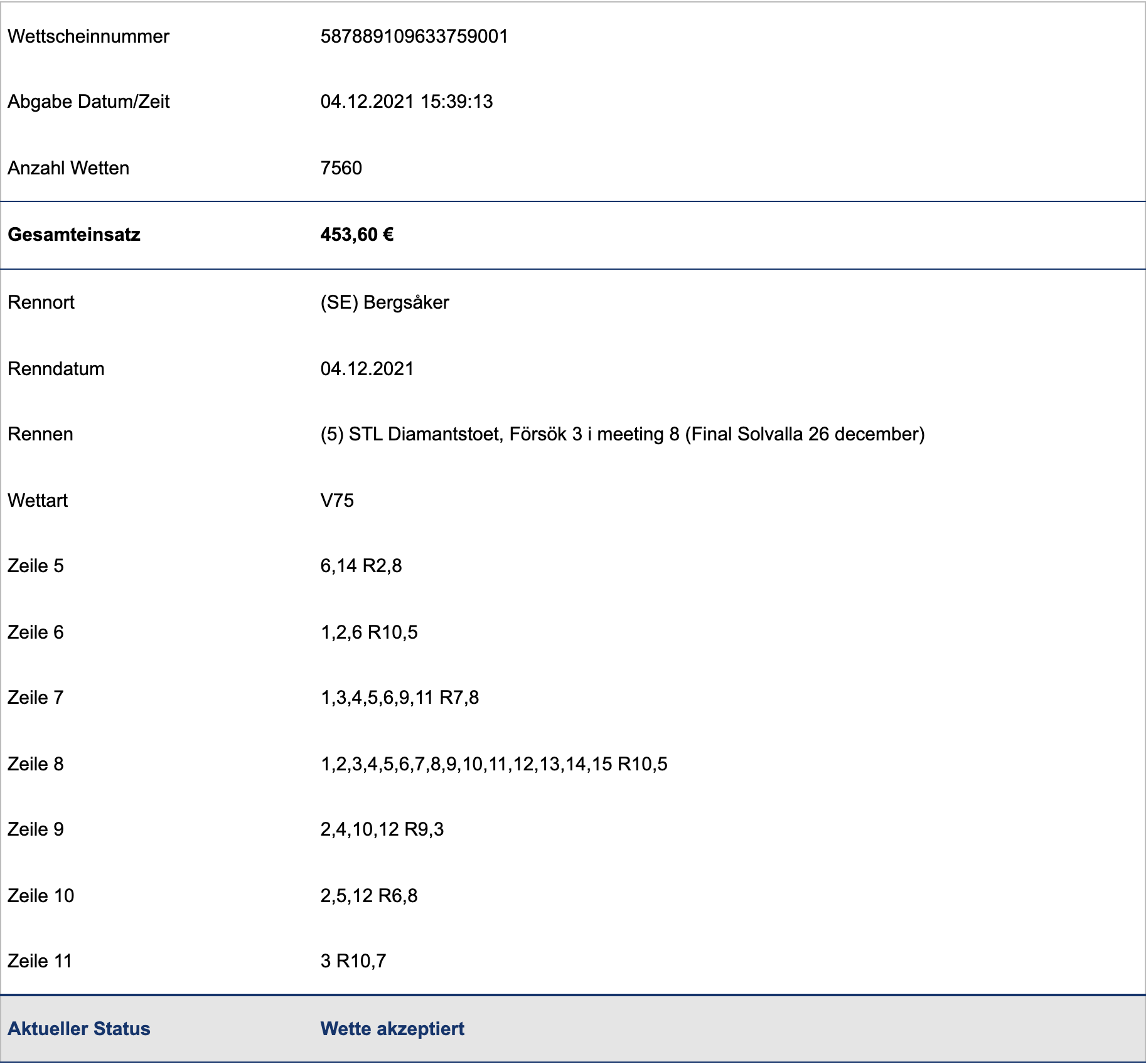Select picks 1,2,6 R10,5
Viewport: 1146px width, 1064px height.
(x=369, y=632)
